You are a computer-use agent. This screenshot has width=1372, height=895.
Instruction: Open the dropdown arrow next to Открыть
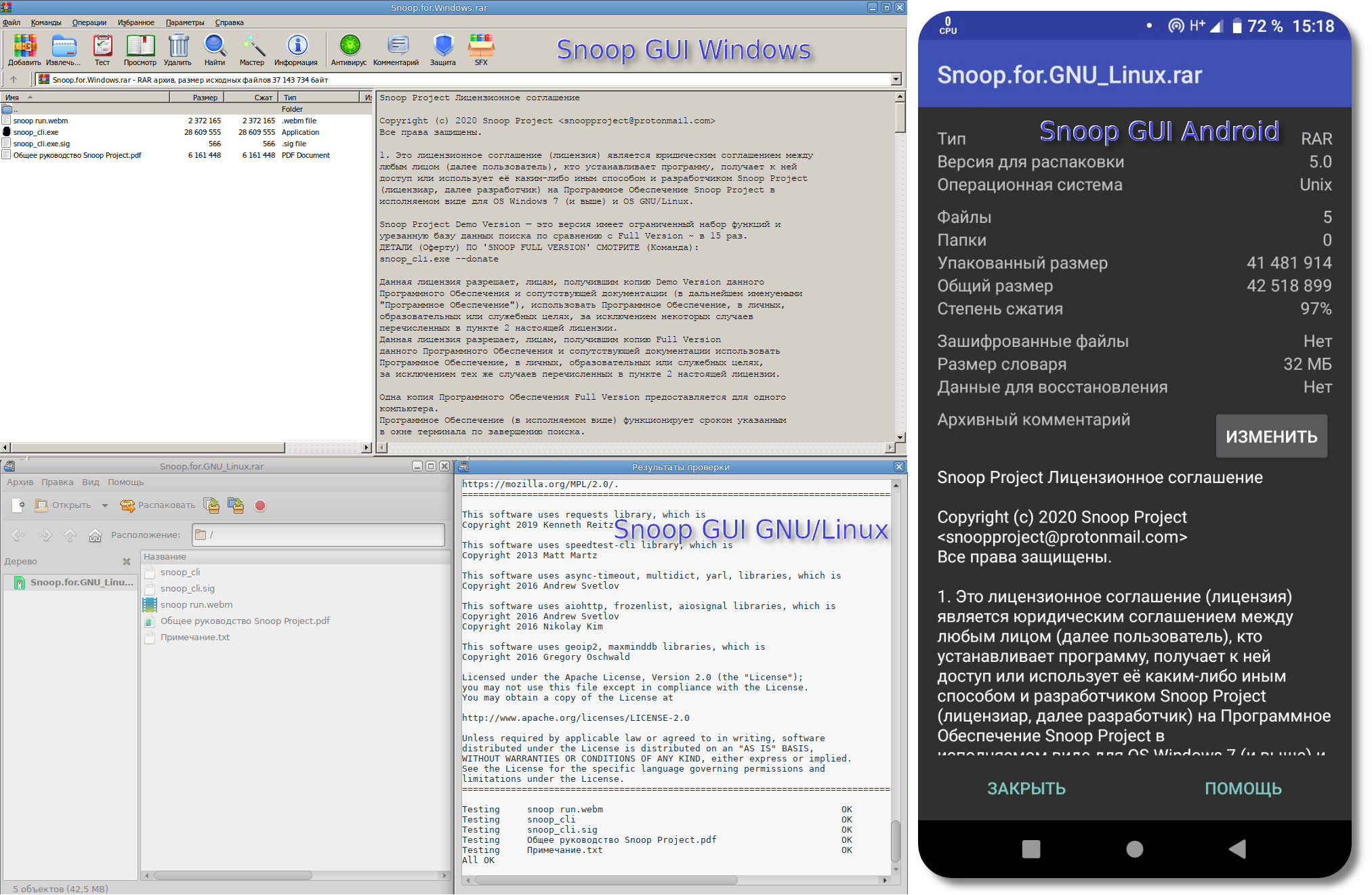tap(105, 505)
